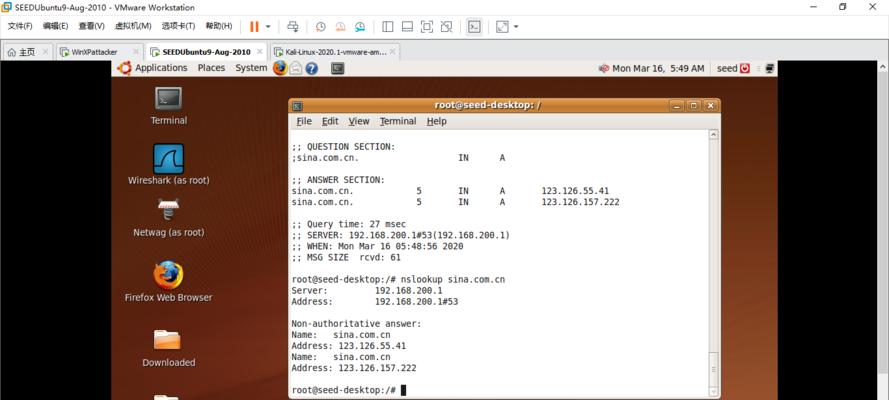The image size is (889, 400).
Task: Open the dropdown arrow beside the stretch display icon
Action: [516, 27]
